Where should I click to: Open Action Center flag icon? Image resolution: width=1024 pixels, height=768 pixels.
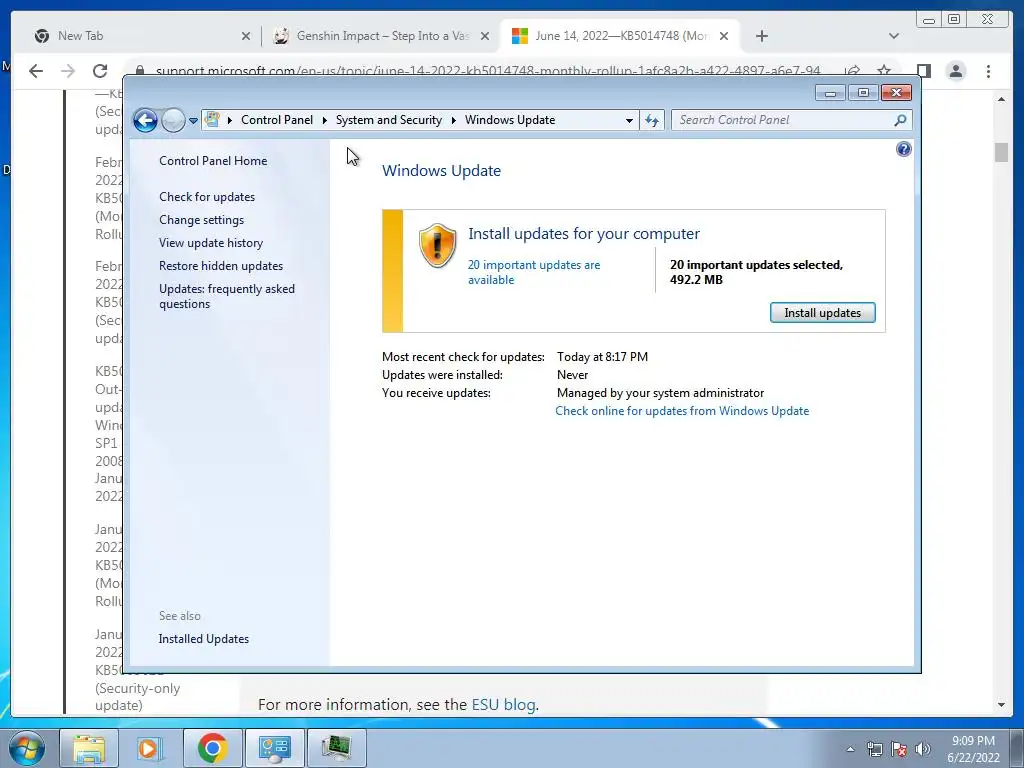899,749
